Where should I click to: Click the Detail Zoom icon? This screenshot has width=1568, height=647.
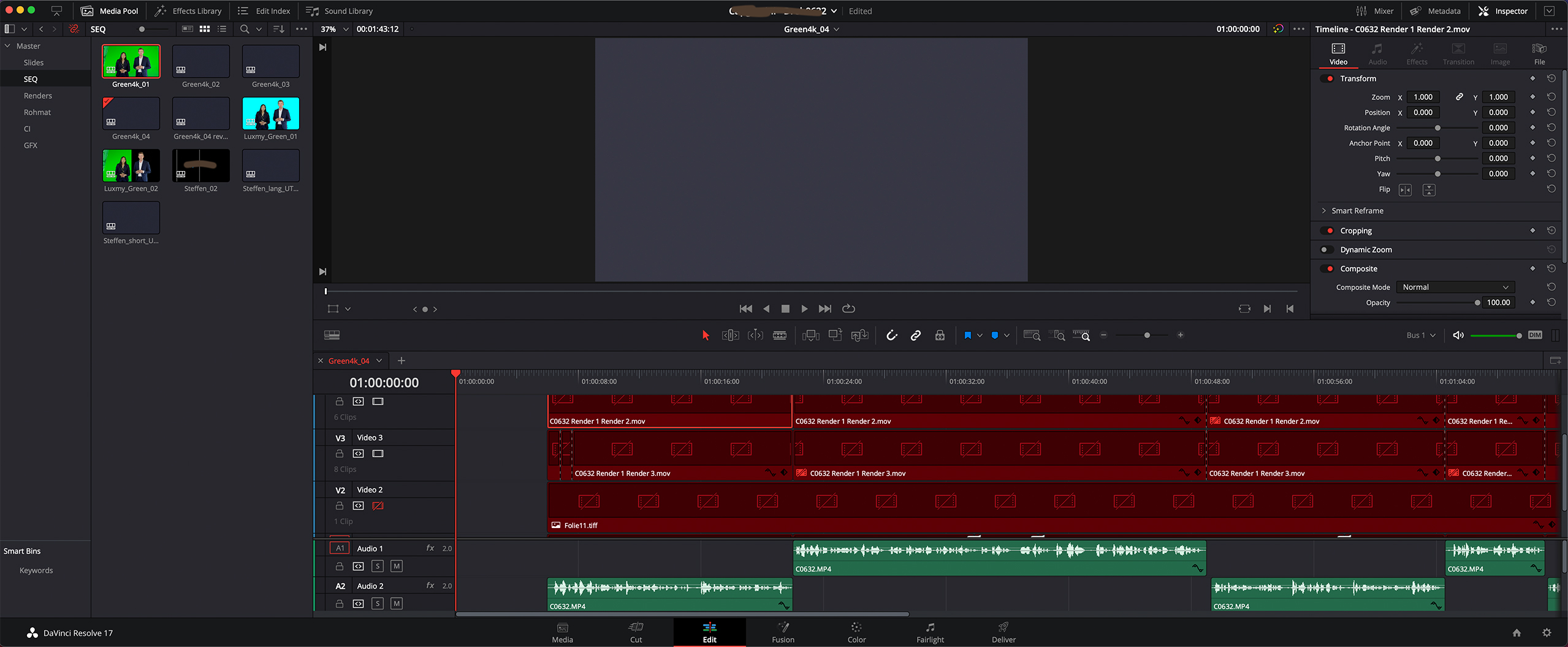pos(1057,335)
